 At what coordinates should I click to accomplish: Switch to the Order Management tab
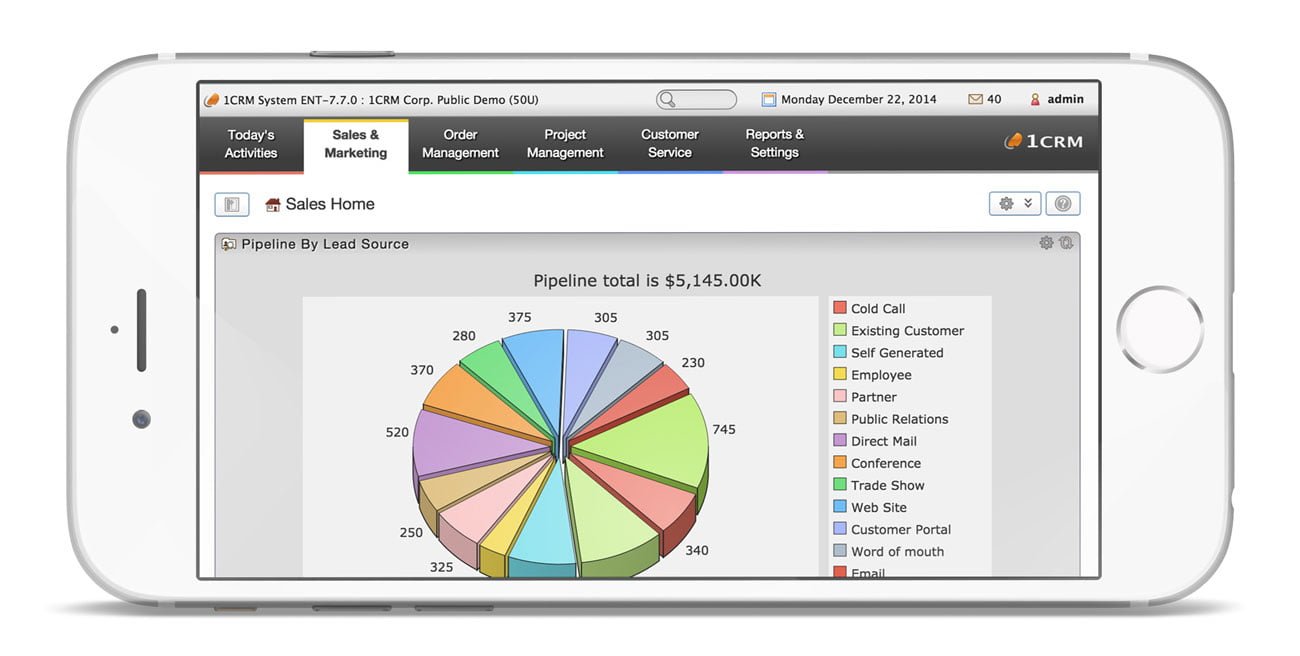[x=460, y=144]
